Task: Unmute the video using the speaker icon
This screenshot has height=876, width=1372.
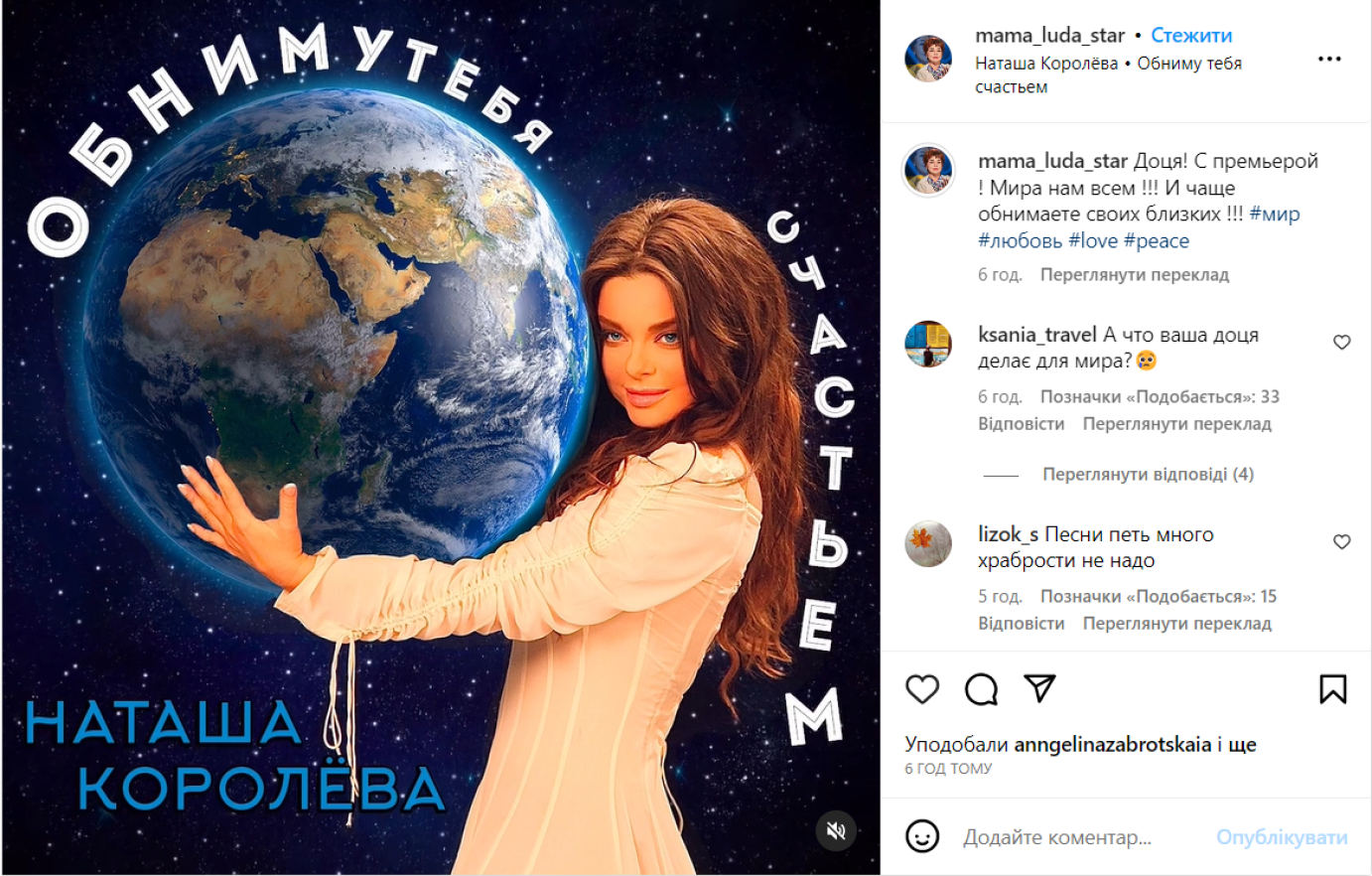Action: (x=836, y=830)
